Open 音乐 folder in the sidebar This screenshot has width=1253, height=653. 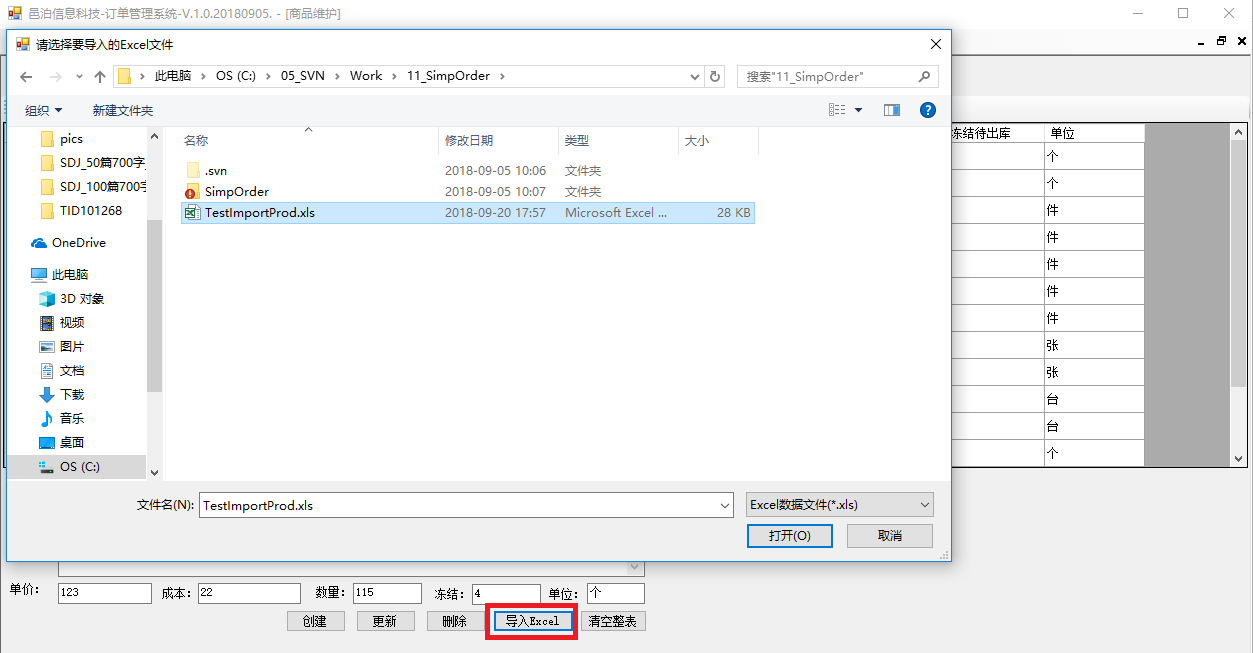coord(71,418)
